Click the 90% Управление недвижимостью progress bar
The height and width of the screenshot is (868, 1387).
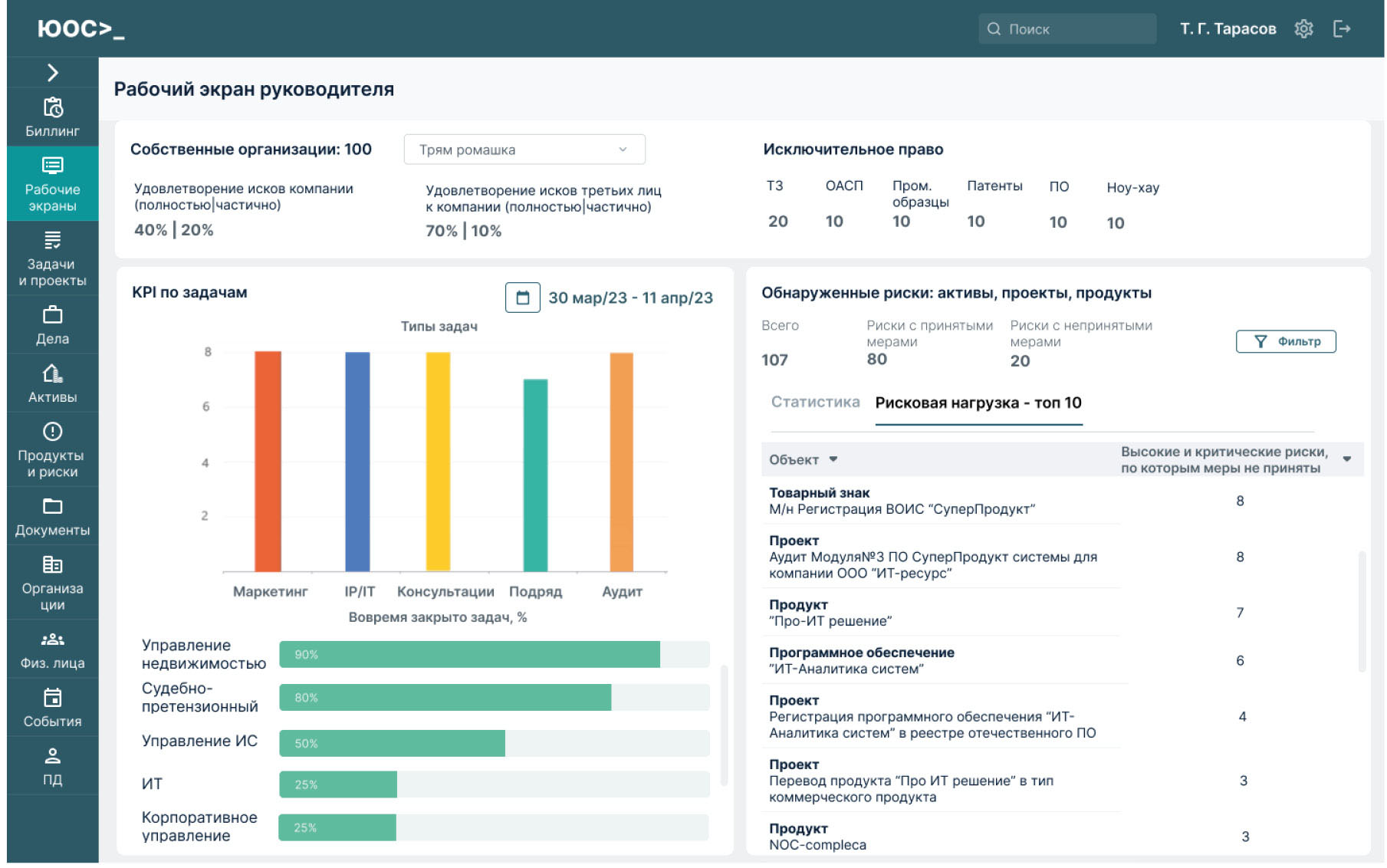[469, 654]
